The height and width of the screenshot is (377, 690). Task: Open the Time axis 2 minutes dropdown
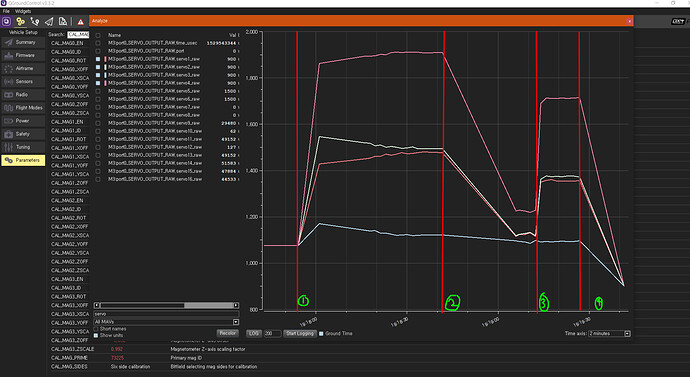[x=609, y=333]
